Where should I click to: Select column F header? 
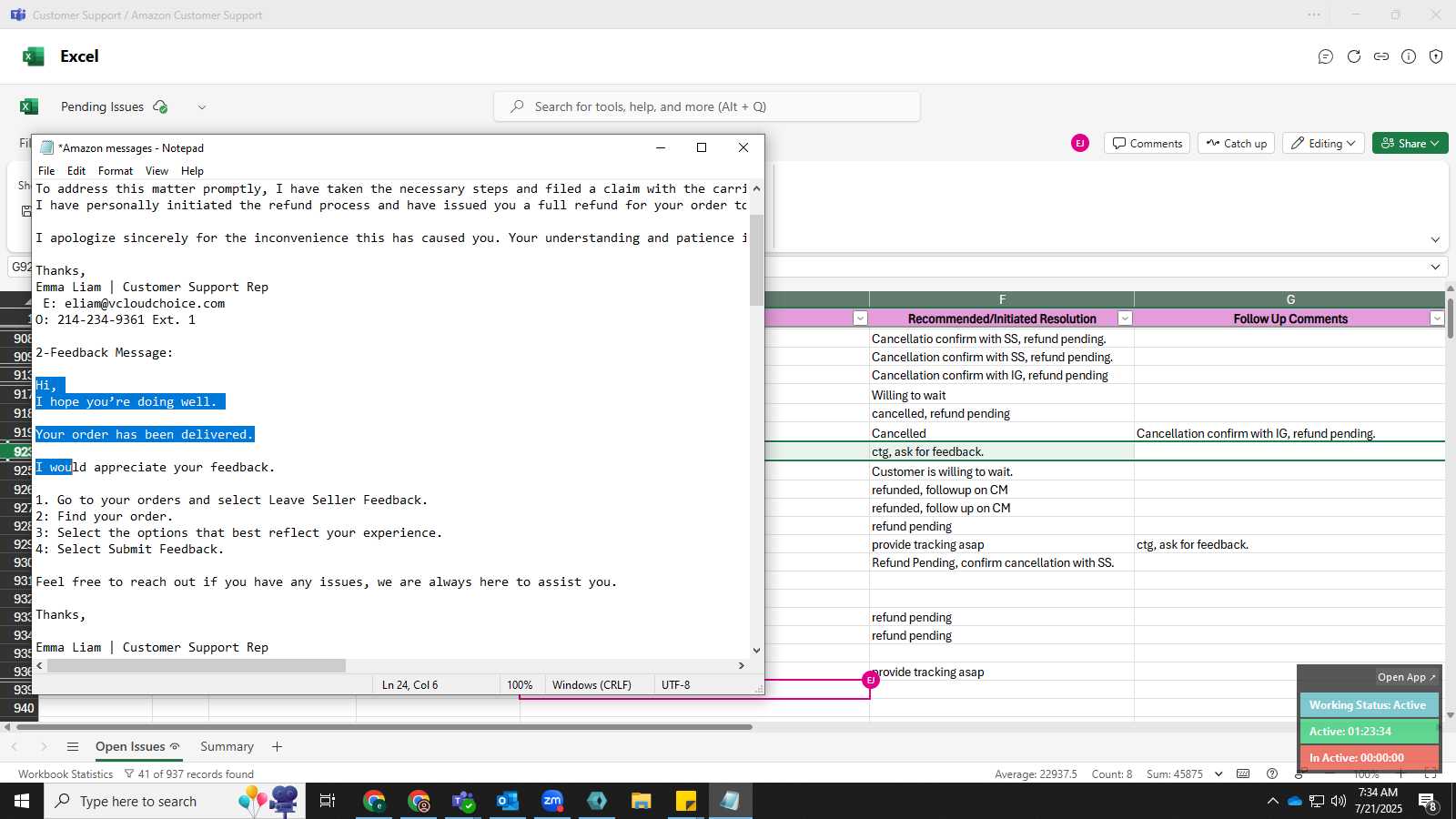click(1002, 299)
